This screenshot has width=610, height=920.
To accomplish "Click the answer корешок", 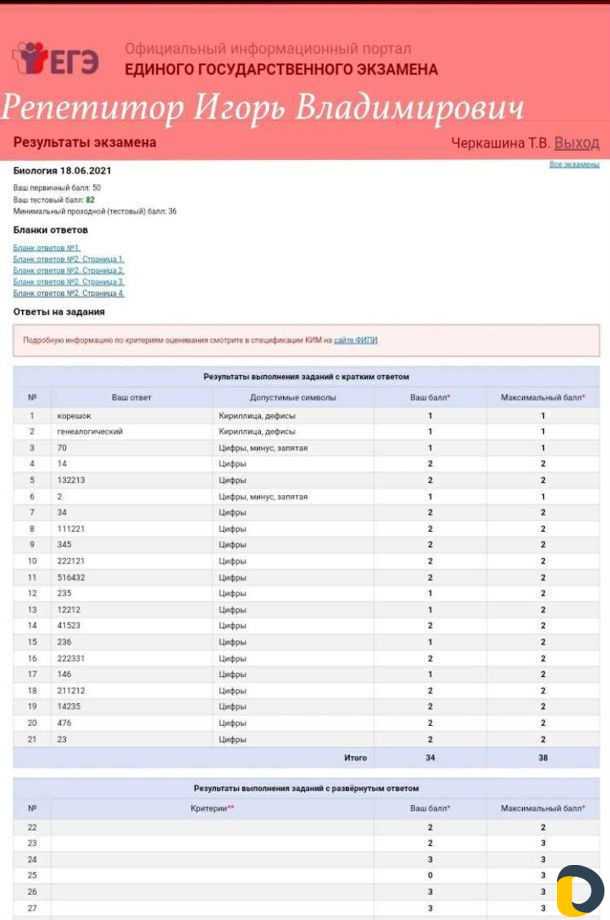I will click(74, 416).
